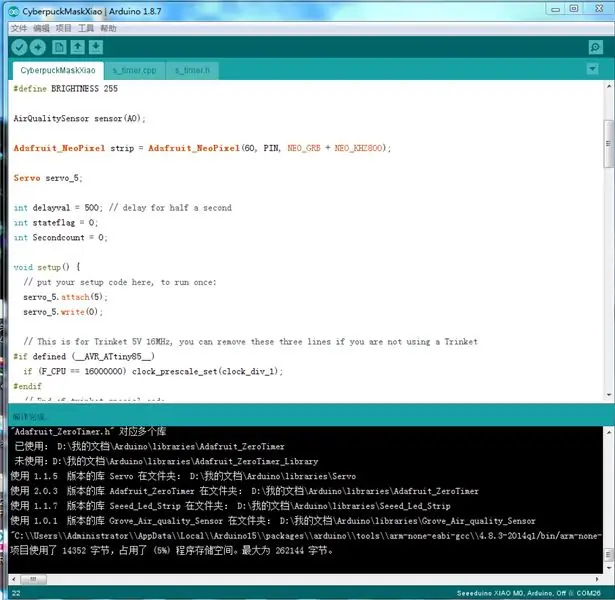The image size is (615, 600).
Task: Click the '#endif' line
Action: coord(27,386)
